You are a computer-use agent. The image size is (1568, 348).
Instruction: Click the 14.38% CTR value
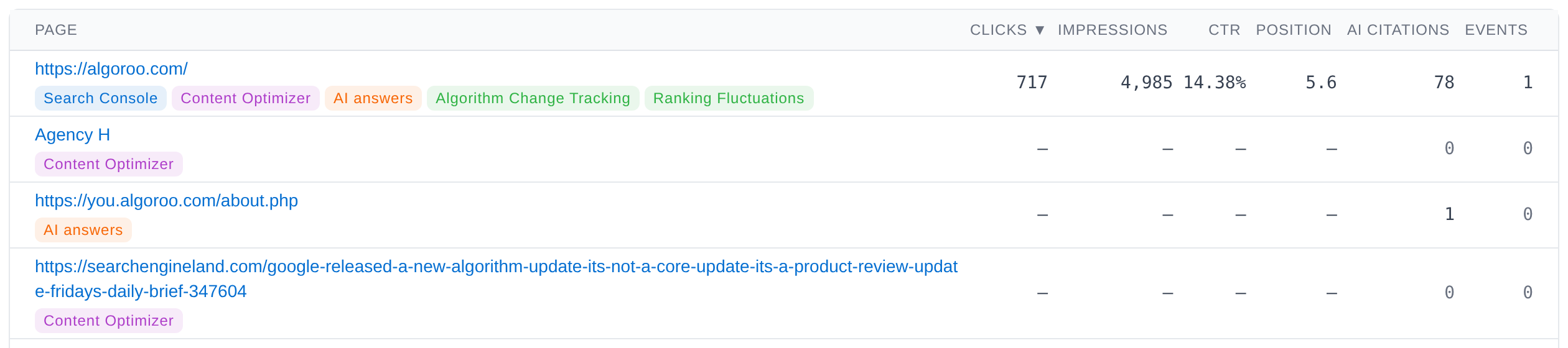(x=1215, y=83)
